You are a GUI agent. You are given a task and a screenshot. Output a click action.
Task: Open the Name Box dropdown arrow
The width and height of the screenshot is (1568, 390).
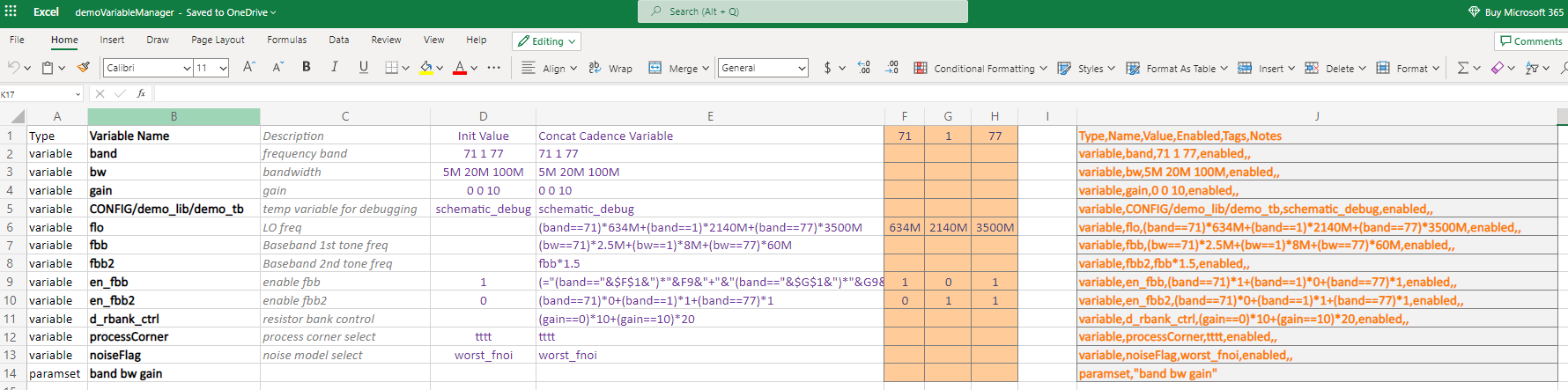click(x=78, y=94)
